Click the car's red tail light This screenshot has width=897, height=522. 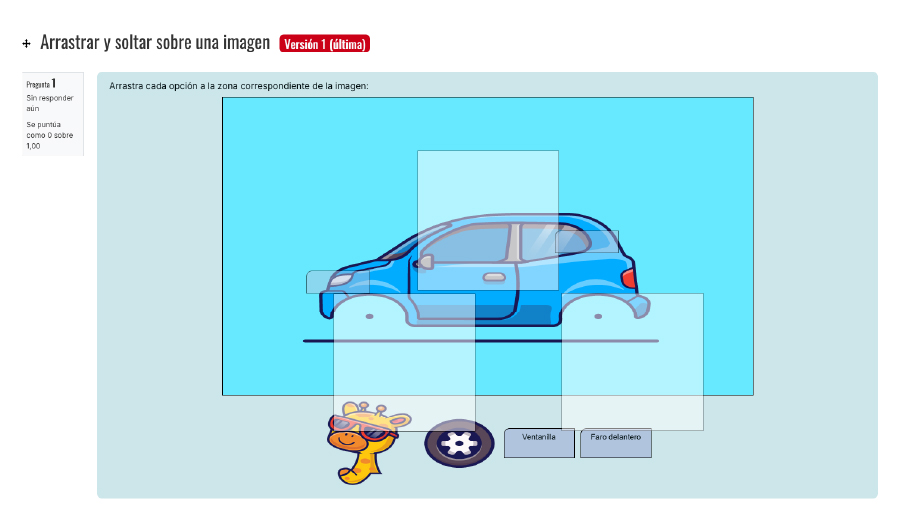(x=629, y=278)
